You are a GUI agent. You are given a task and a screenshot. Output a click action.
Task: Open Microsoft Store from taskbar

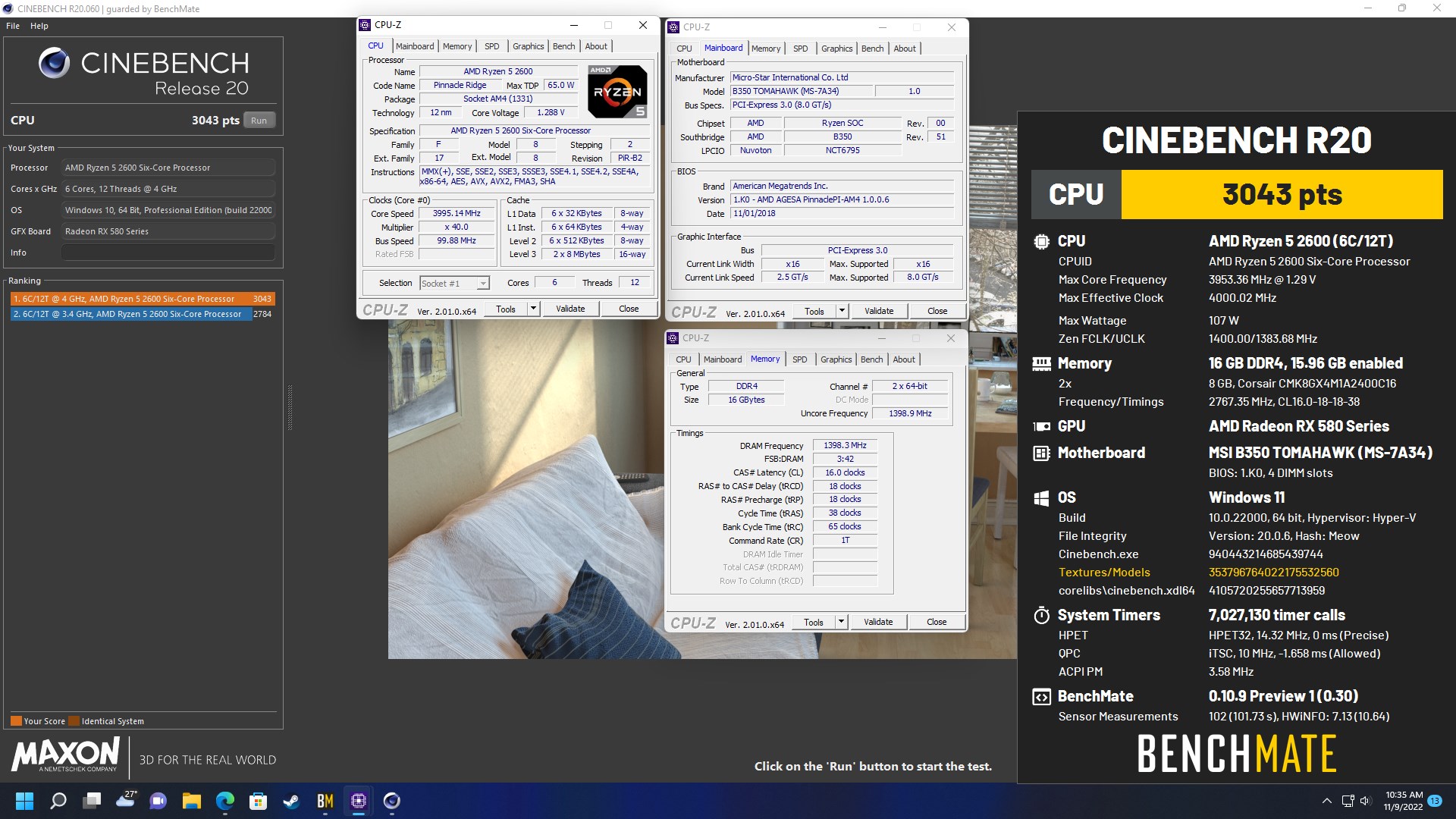[x=259, y=801]
